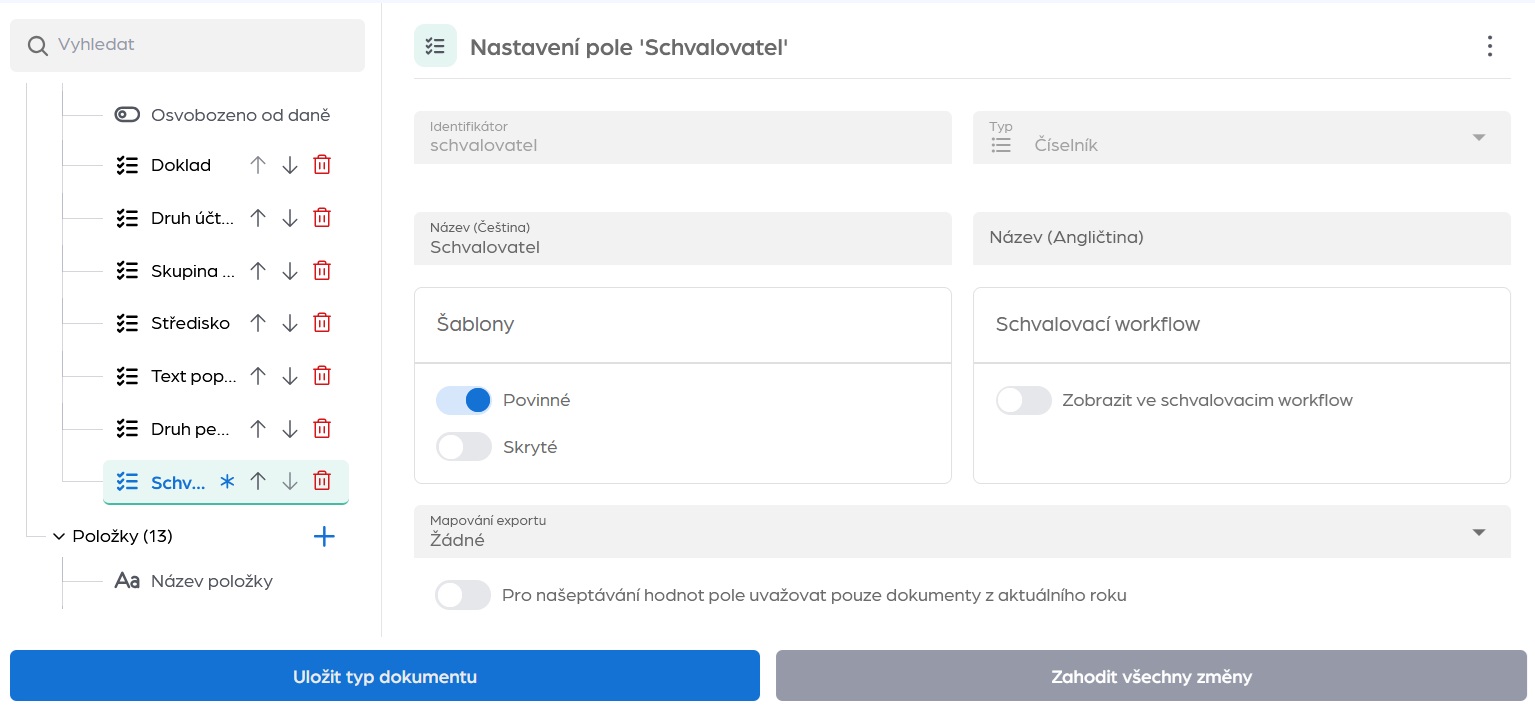Delete the Text pop... field
The width and height of the screenshot is (1535, 714).
[322, 376]
